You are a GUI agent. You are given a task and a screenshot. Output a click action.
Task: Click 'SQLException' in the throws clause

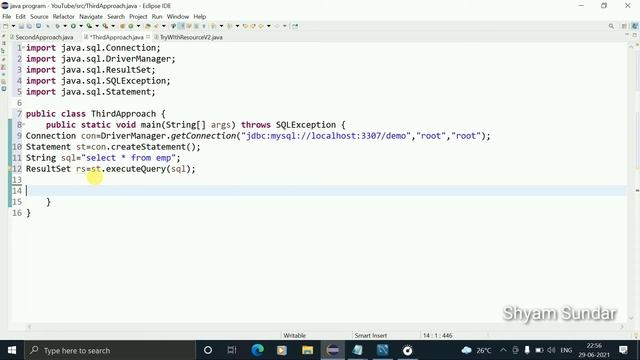pos(306,125)
